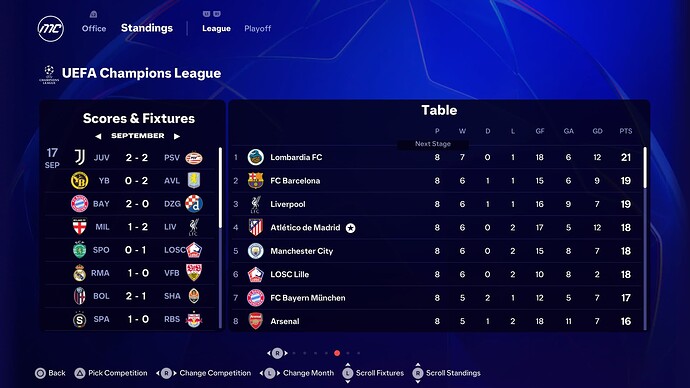
Task: Switch to the Playoff tab
Action: tap(257, 29)
